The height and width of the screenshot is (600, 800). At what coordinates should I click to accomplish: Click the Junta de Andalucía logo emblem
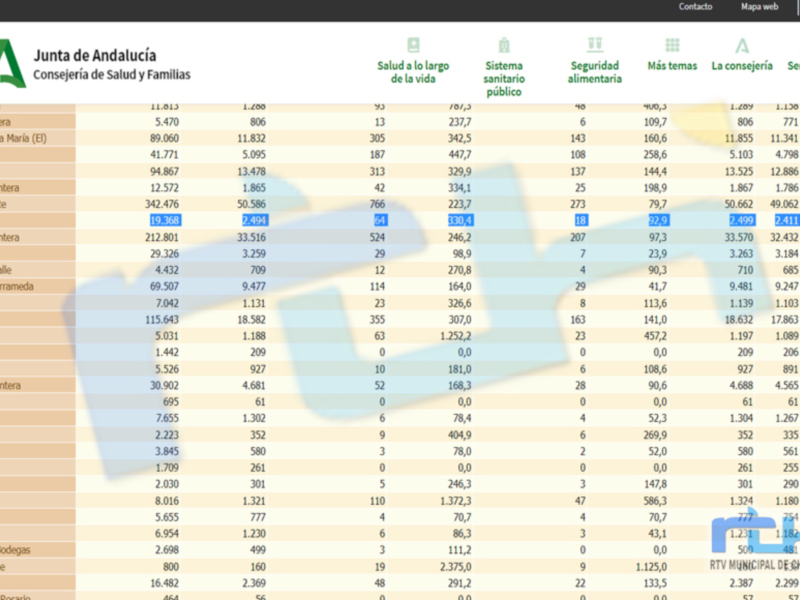(x=12, y=64)
